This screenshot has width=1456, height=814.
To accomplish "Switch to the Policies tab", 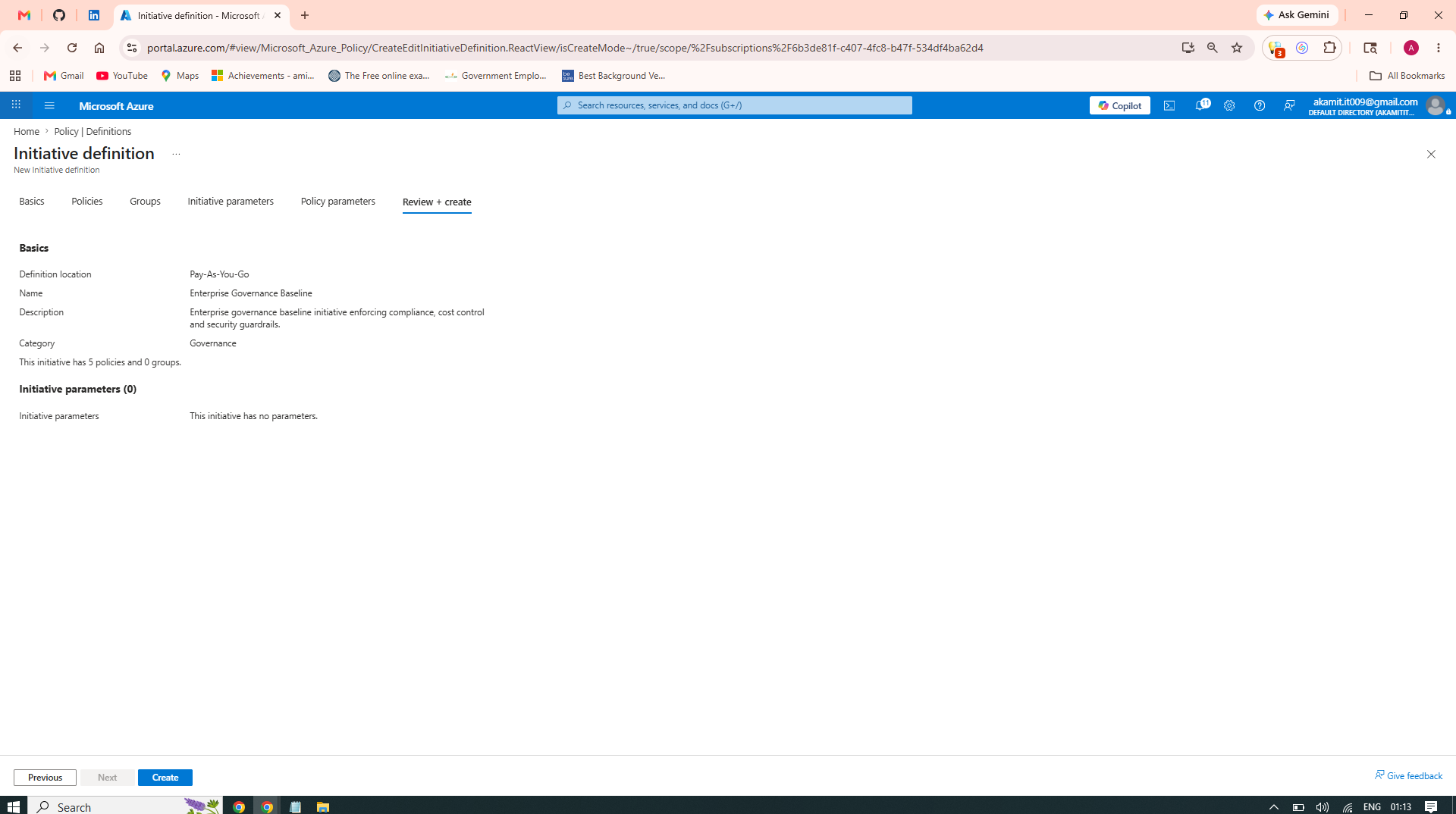I will pos(87,201).
